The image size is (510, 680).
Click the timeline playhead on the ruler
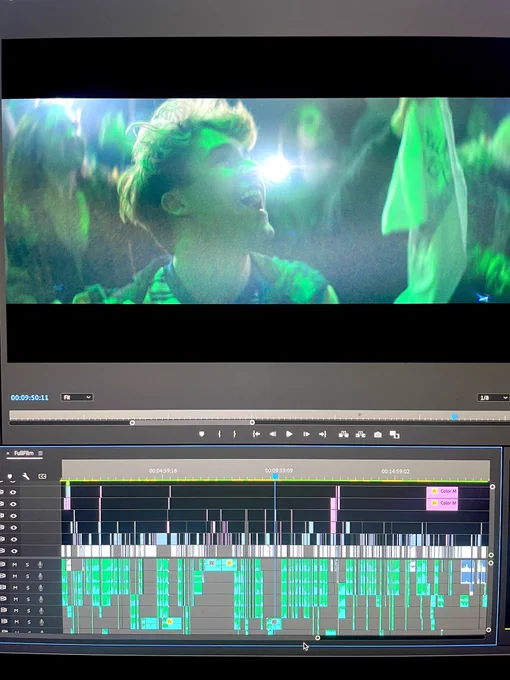[275, 477]
